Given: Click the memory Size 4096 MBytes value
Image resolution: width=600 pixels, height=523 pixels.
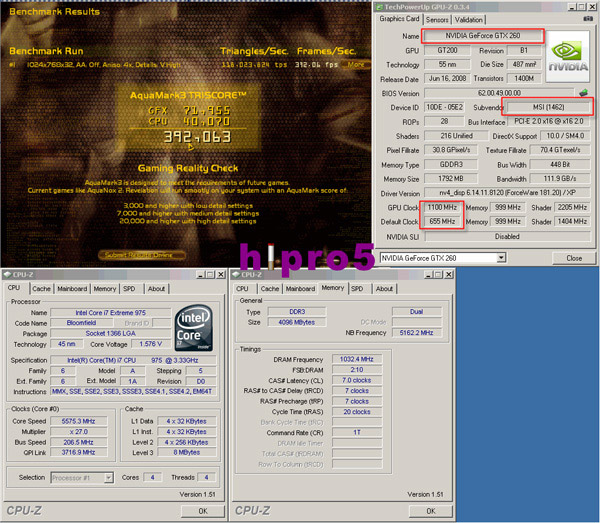Looking at the screenshot, I should 297,322.
